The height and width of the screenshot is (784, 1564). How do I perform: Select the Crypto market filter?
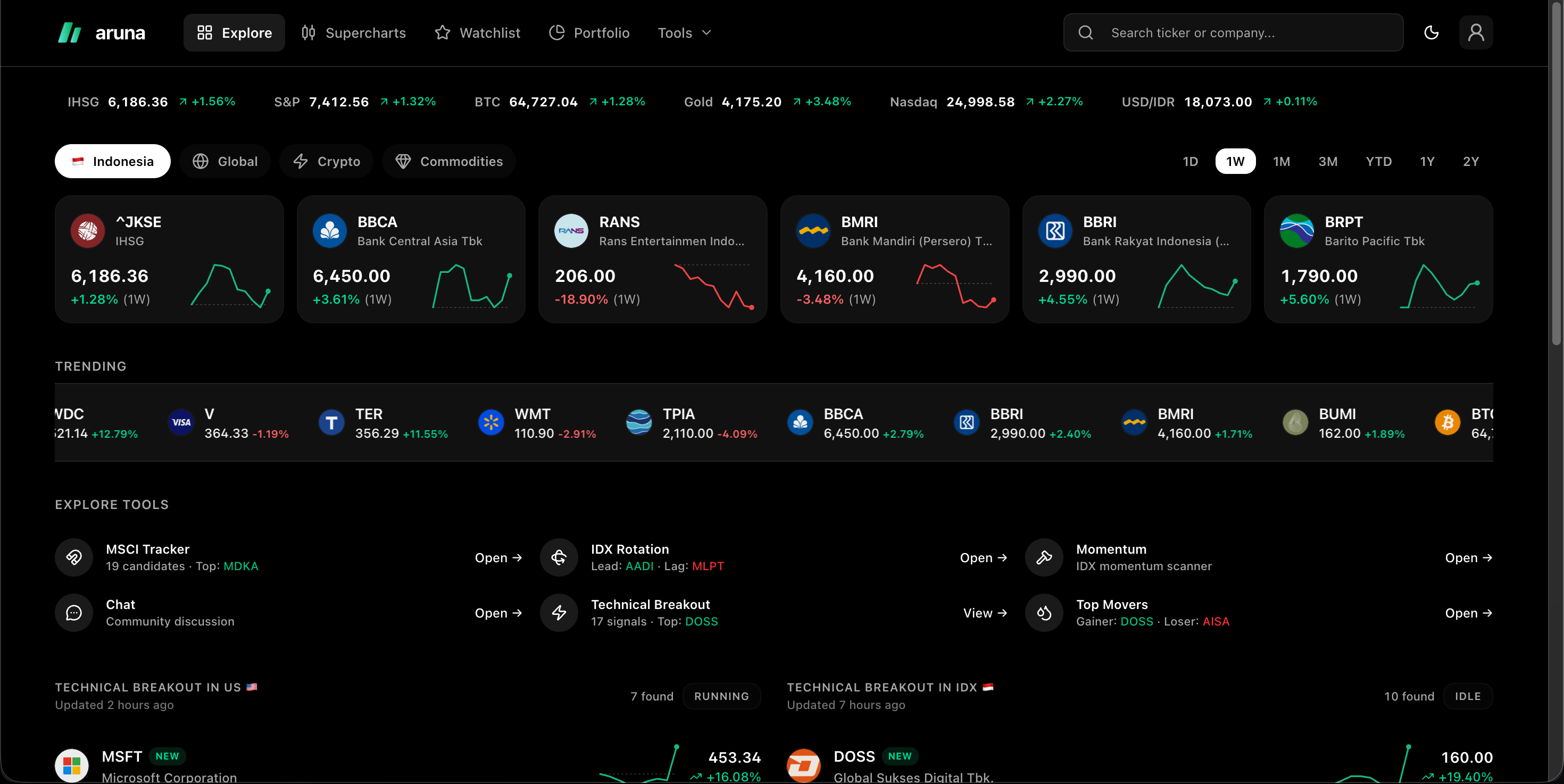click(x=327, y=161)
